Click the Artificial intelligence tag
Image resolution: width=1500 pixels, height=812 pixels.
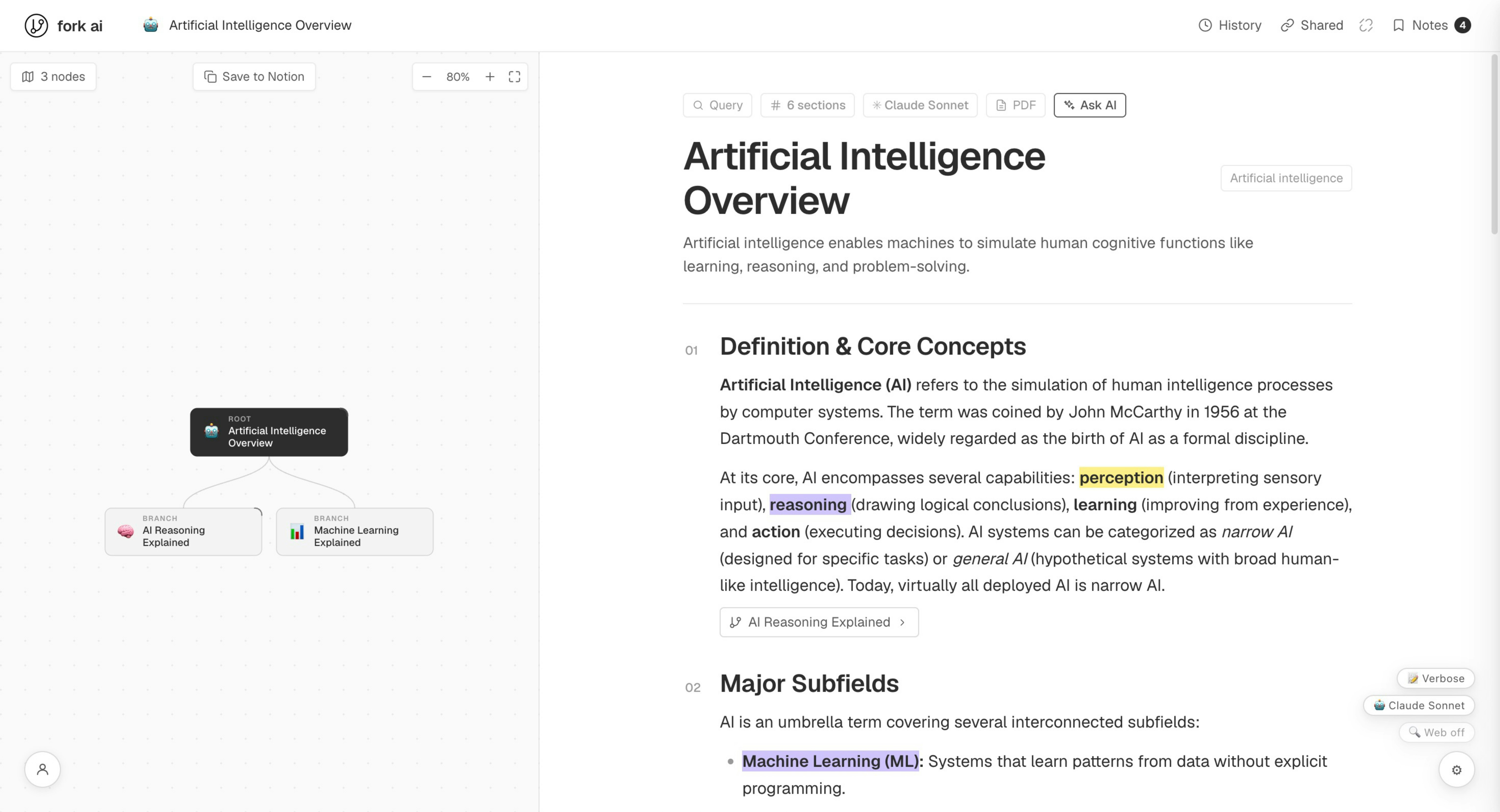pyautogui.click(x=1286, y=178)
